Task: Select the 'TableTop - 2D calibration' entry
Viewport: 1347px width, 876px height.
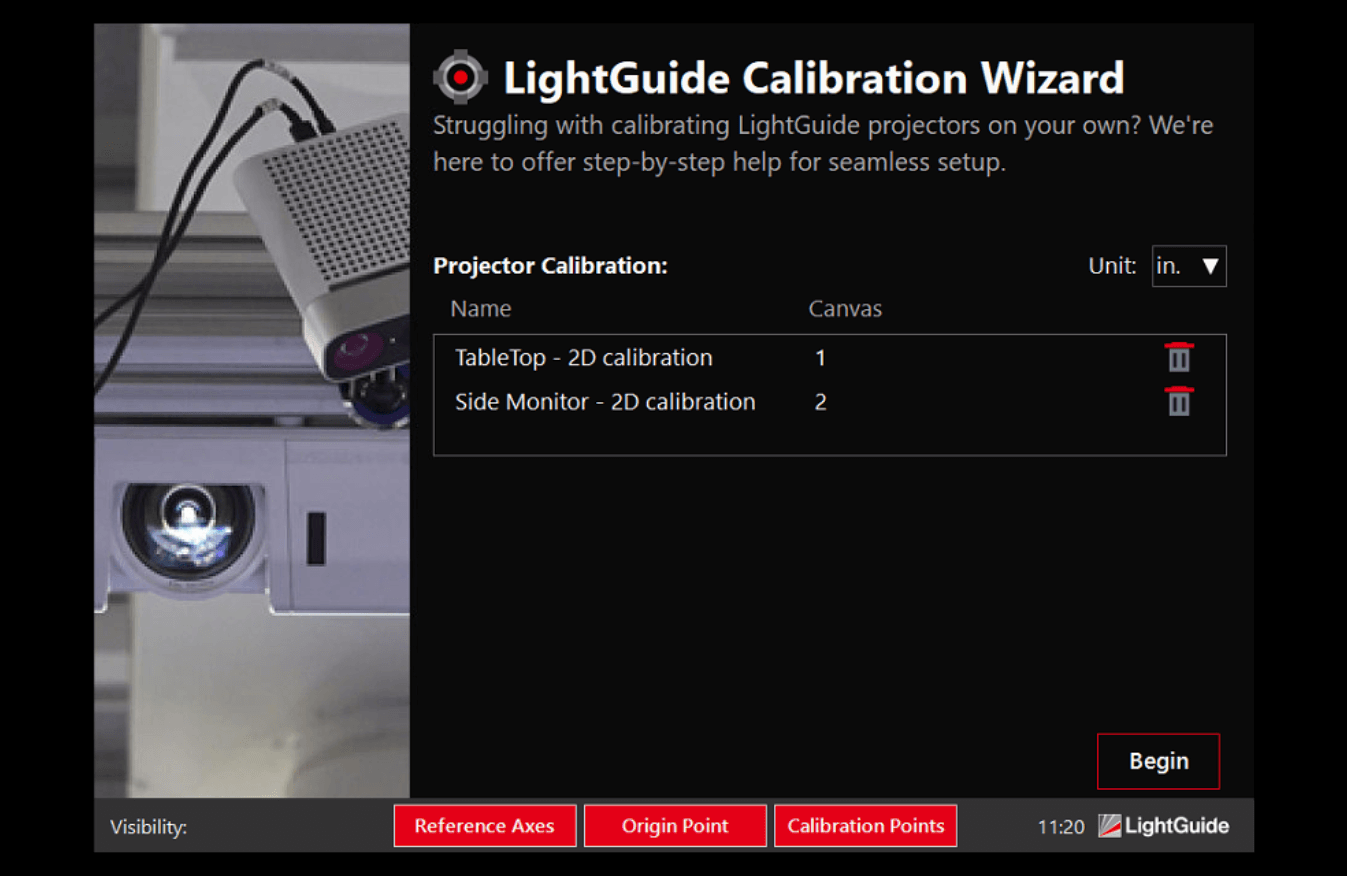Action: click(583, 357)
